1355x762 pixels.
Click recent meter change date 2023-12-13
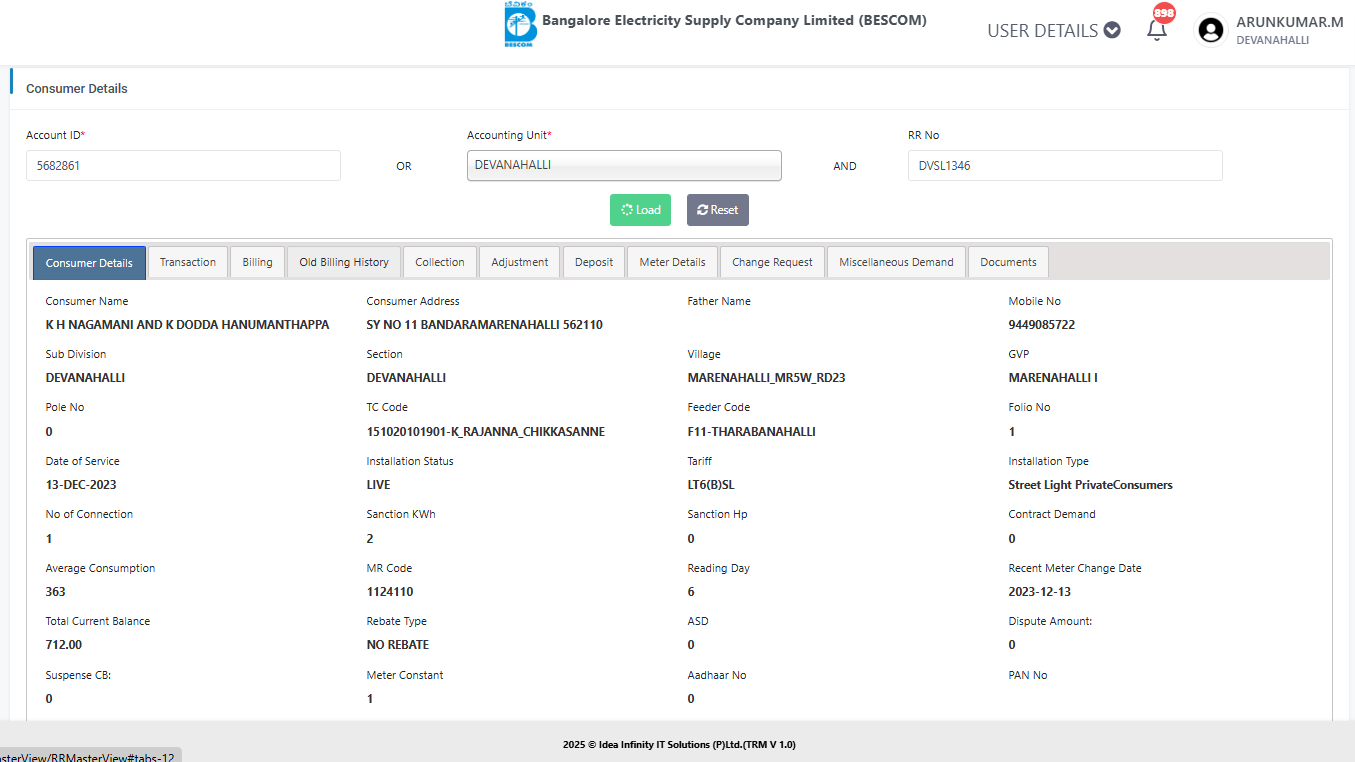pos(1039,592)
